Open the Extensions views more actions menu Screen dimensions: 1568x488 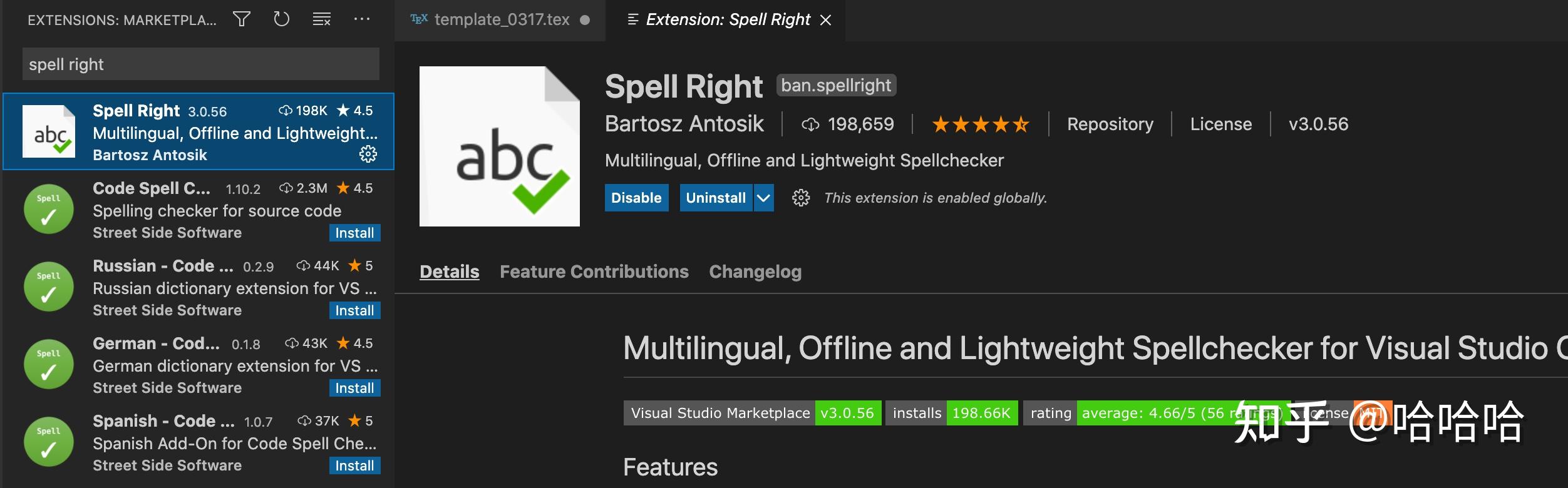point(361,19)
